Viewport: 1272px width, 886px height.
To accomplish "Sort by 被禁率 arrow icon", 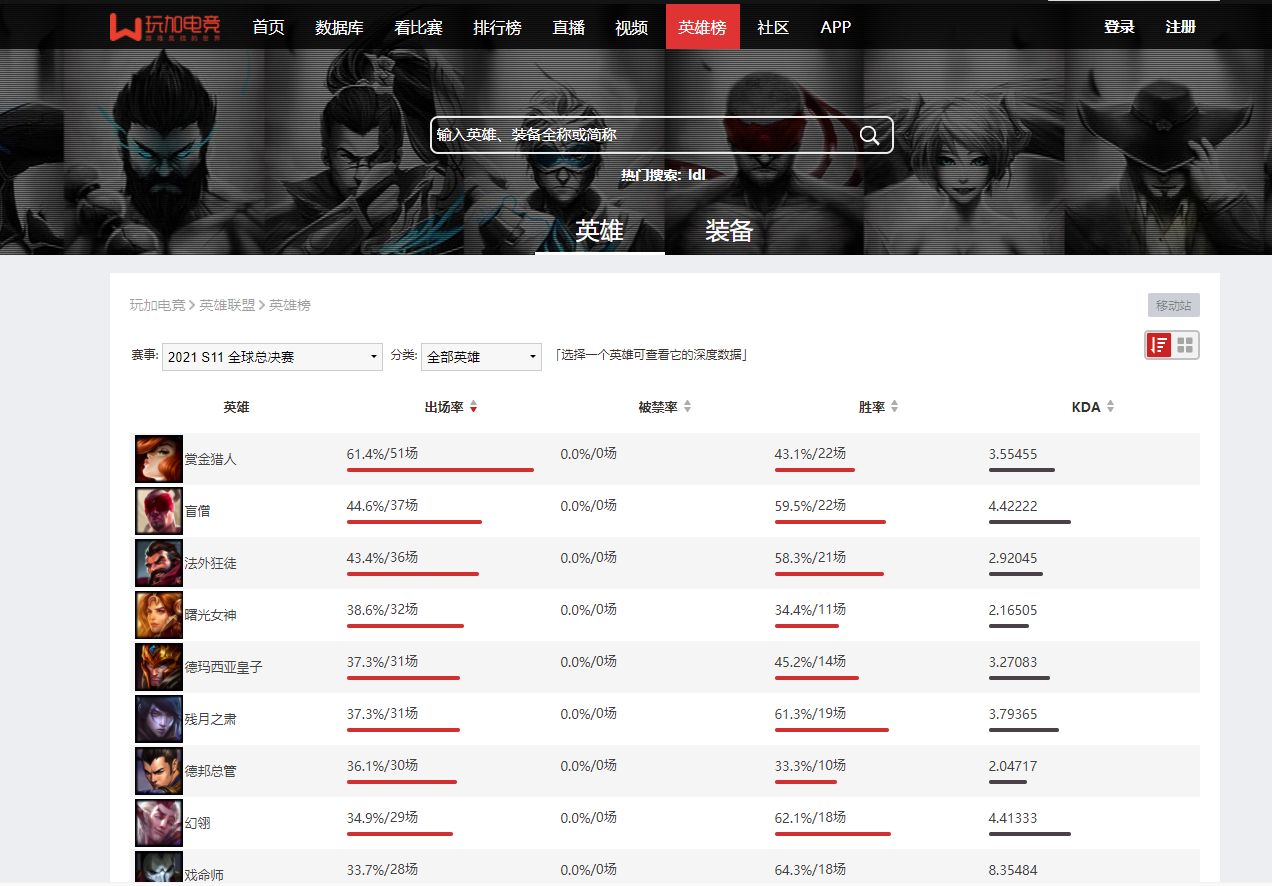I will click(x=687, y=407).
